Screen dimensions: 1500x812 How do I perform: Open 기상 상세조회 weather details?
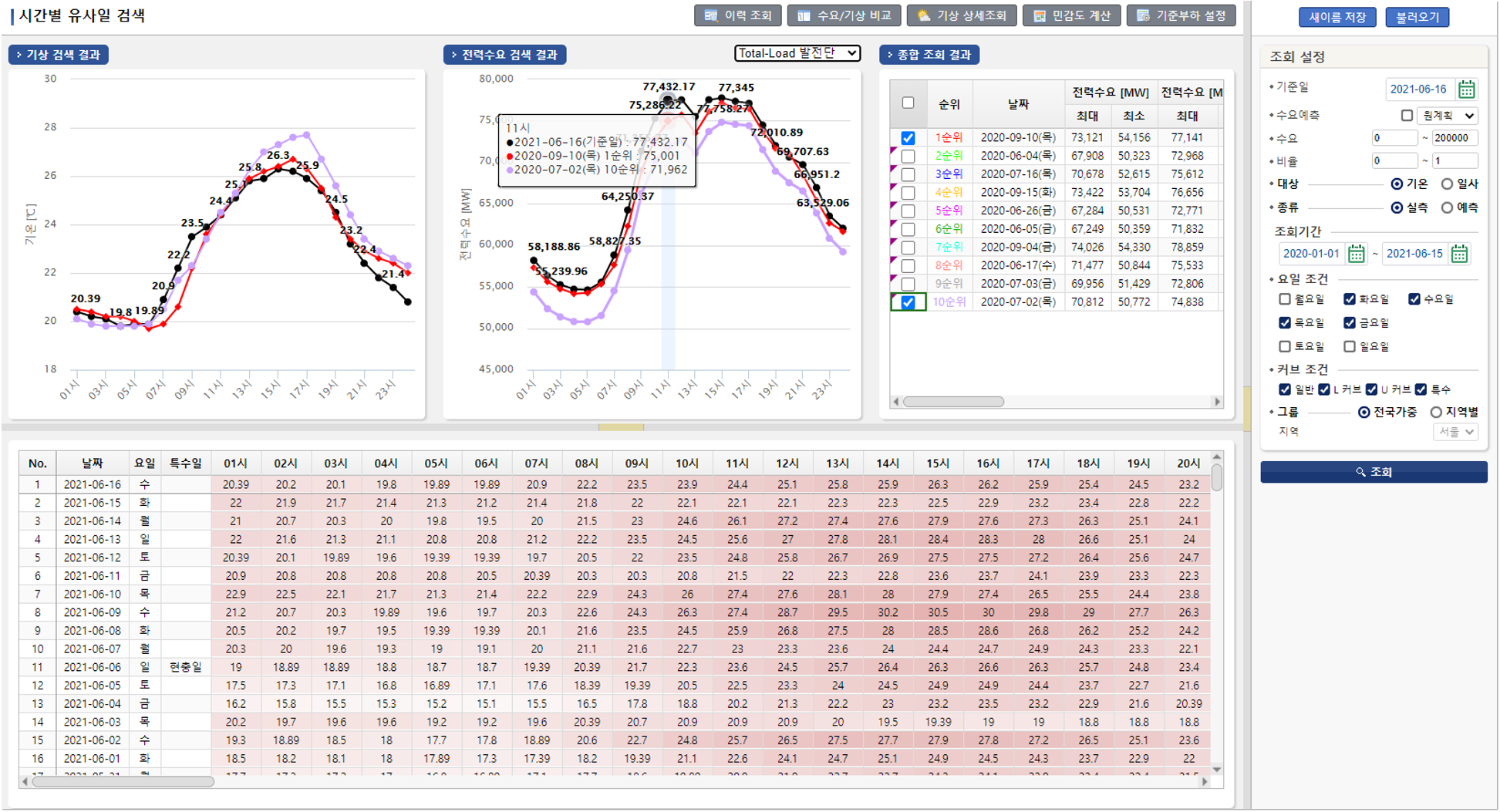961,15
